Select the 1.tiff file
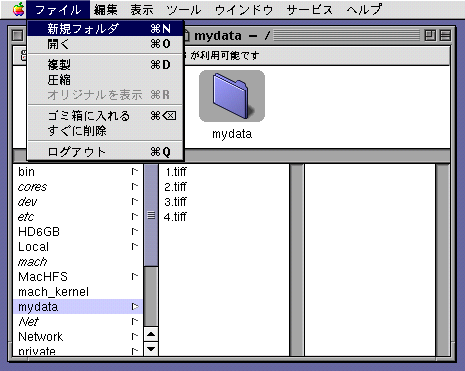Image resolution: width=465 pixels, height=371 pixels. click(x=176, y=172)
